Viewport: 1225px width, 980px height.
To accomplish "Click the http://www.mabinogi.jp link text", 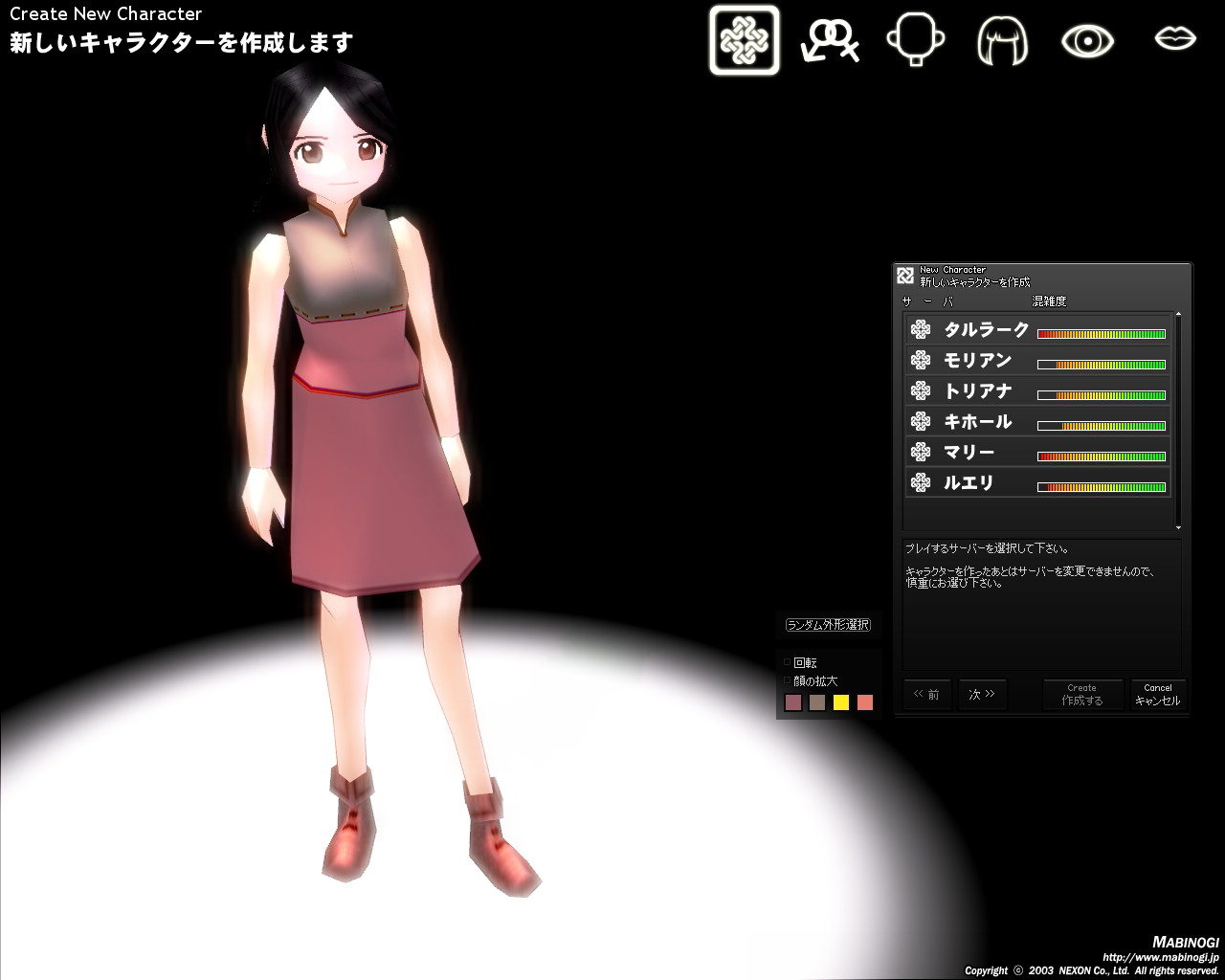I will point(1161,957).
